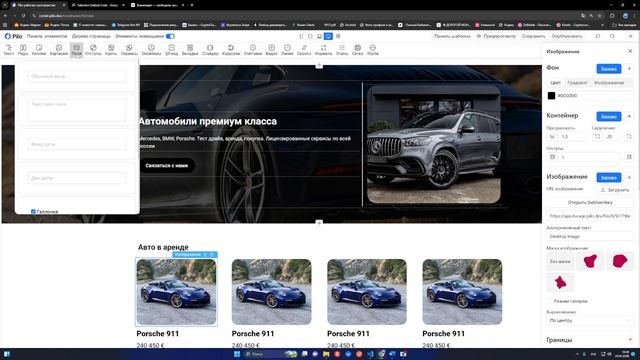Add the Кнопки element from toolbar
The width and height of the screenshot is (640, 360).
(x=39, y=50)
